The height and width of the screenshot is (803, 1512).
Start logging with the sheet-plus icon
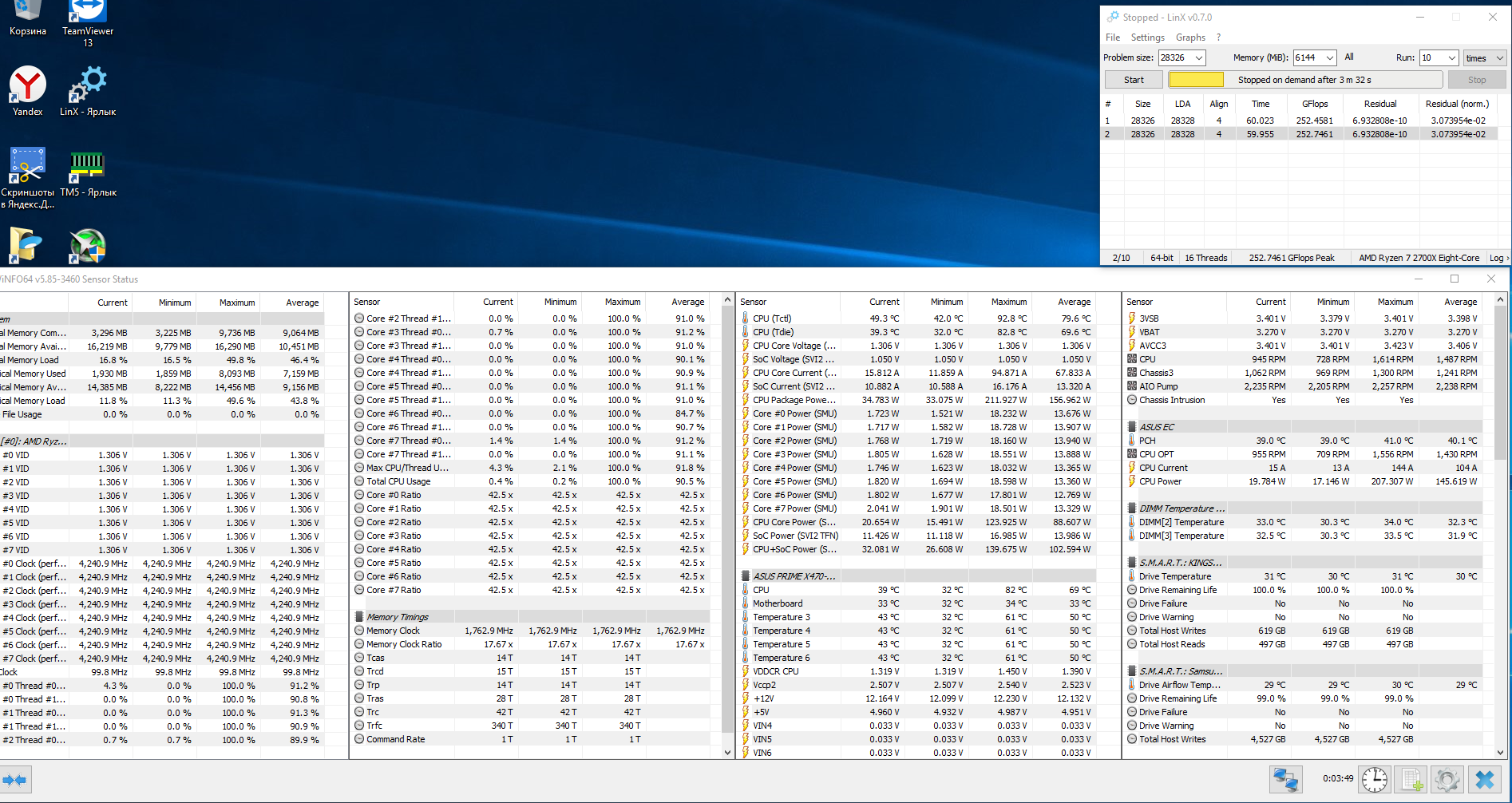coord(1411,780)
